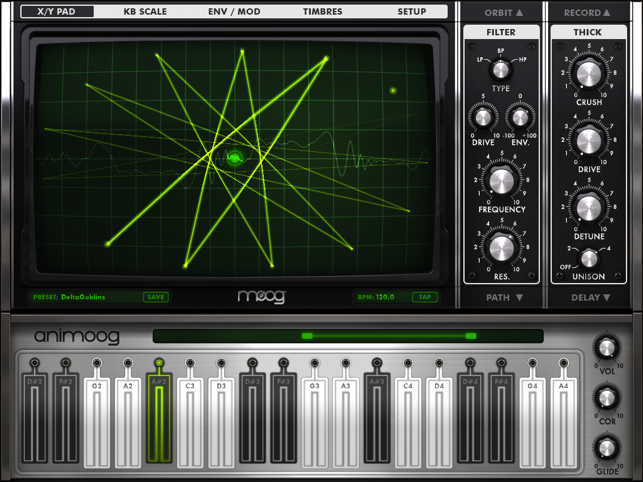Switch to the TIMBRES tab

pyautogui.click(x=323, y=11)
